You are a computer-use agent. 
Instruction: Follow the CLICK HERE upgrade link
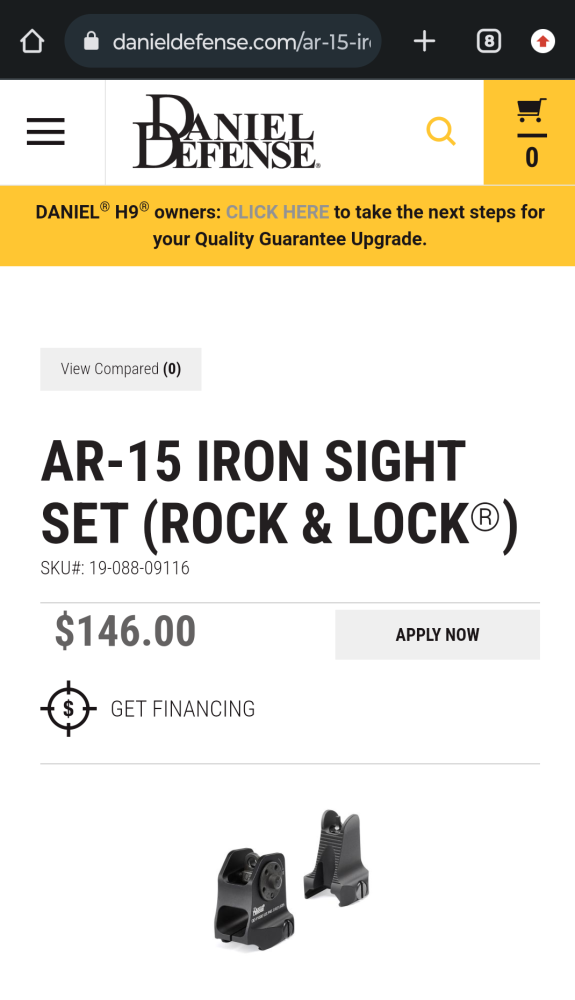tap(277, 212)
